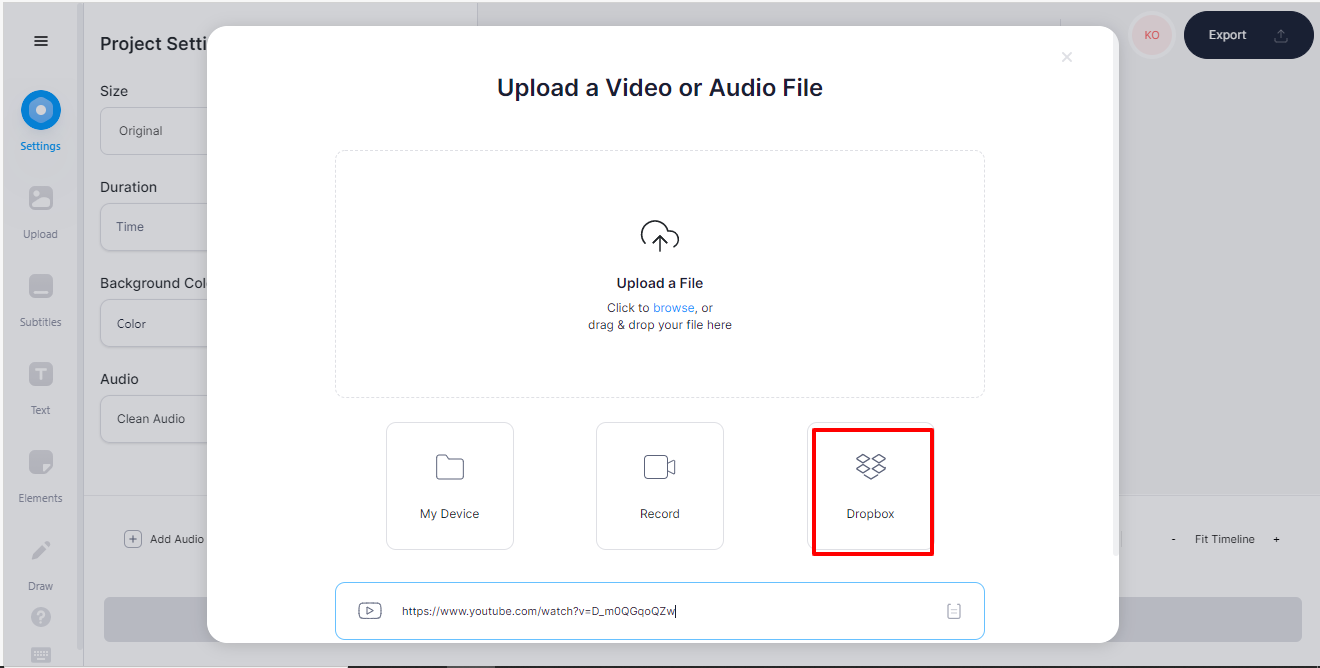1320x668 pixels.
Task: Open the Size Original dropdown
Action: (154, 131)
